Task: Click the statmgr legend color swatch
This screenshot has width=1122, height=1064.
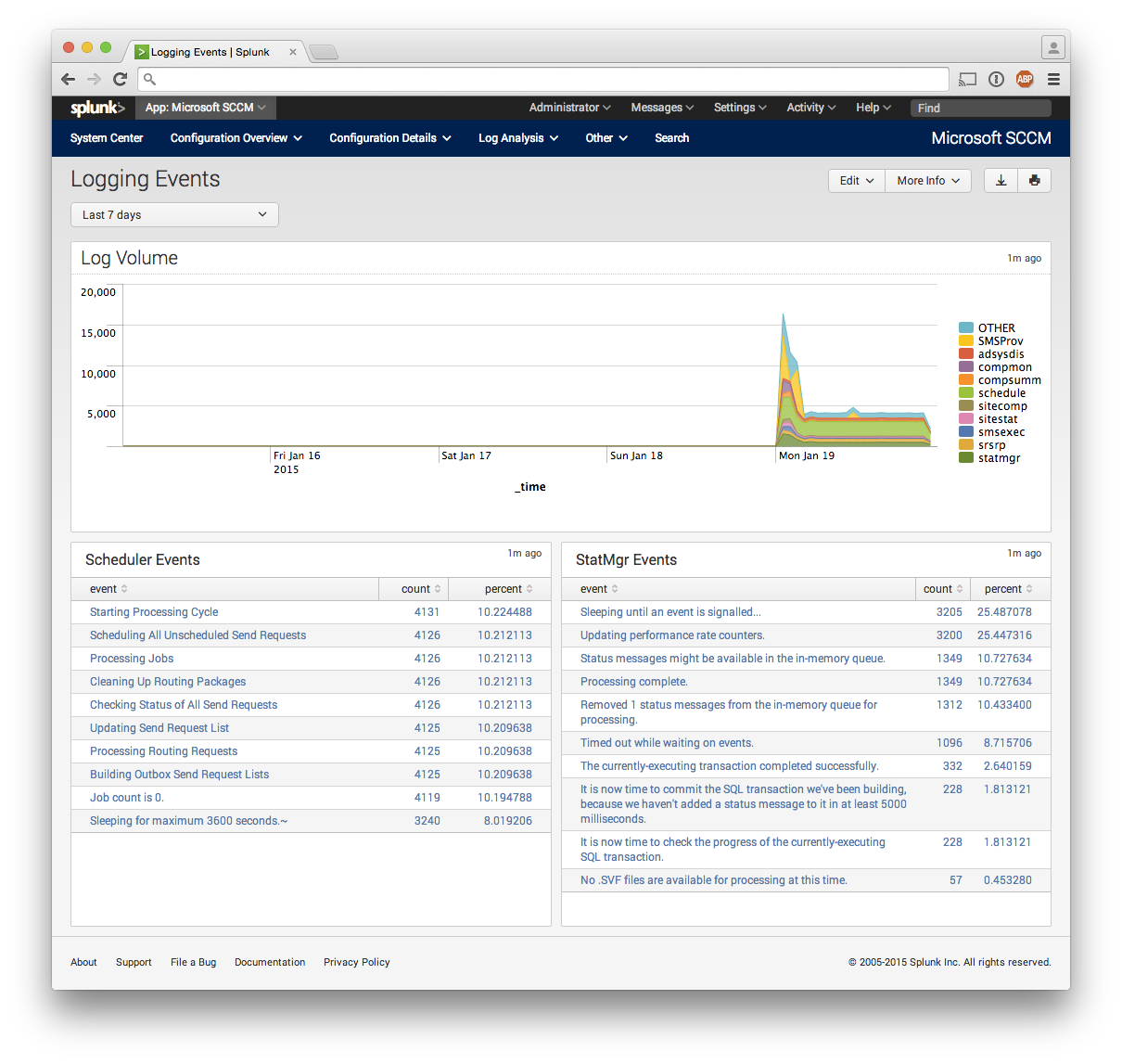Action: [966, 457]
